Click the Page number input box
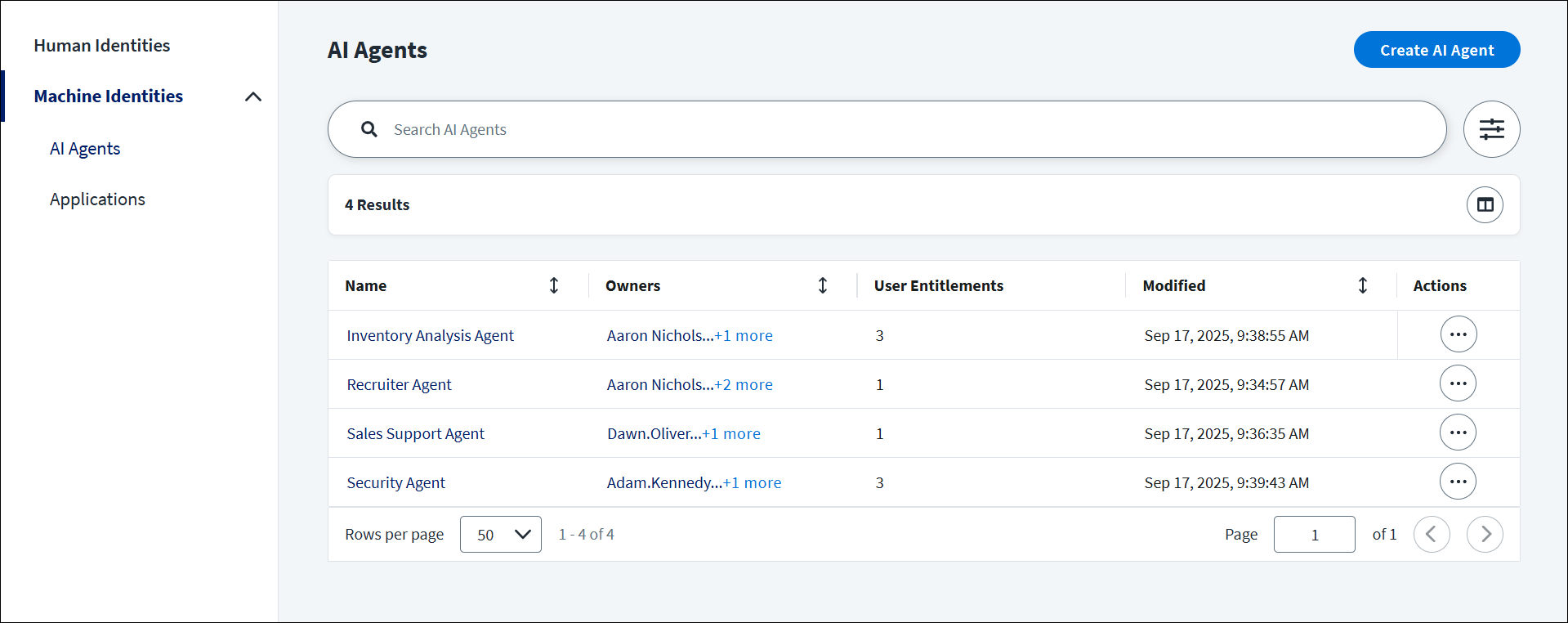The height and width of the screenshot is (623, 1568). (1314, 534)
